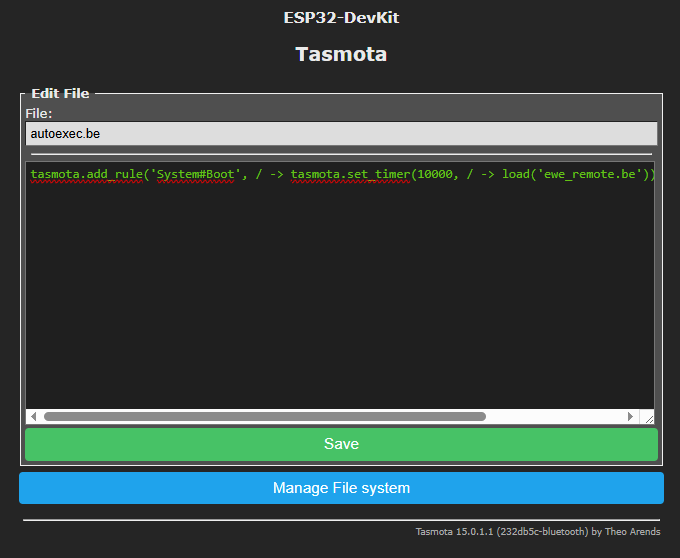Click the green Save button

tap(341, 444)
